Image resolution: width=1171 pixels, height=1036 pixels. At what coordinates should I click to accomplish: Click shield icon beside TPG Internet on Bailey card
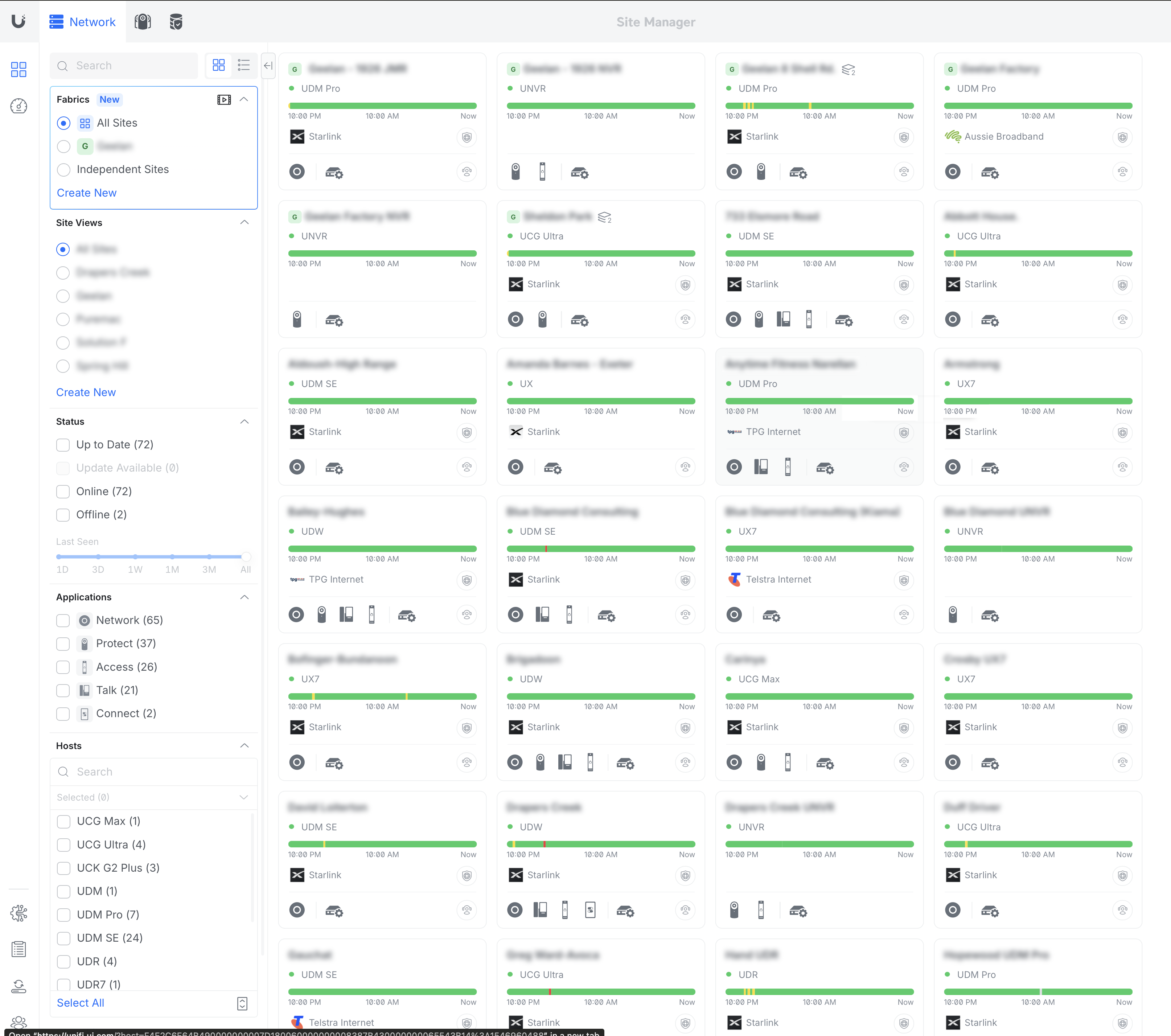click(x=467, y=580)
